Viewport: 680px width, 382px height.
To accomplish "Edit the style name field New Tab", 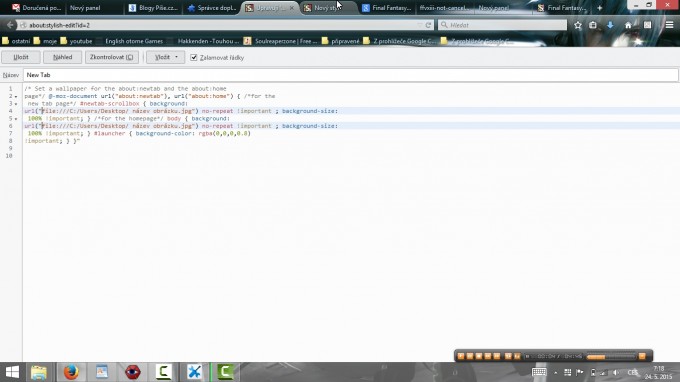I will coord(350,75).
